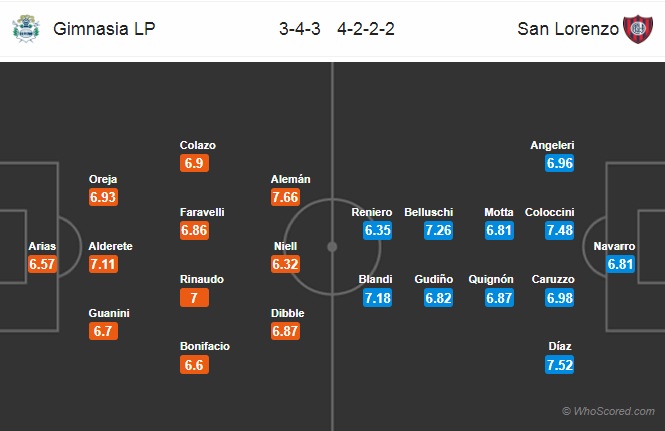
Task: Select Rinaudo's rating of 7
Action: coord(194,297)
